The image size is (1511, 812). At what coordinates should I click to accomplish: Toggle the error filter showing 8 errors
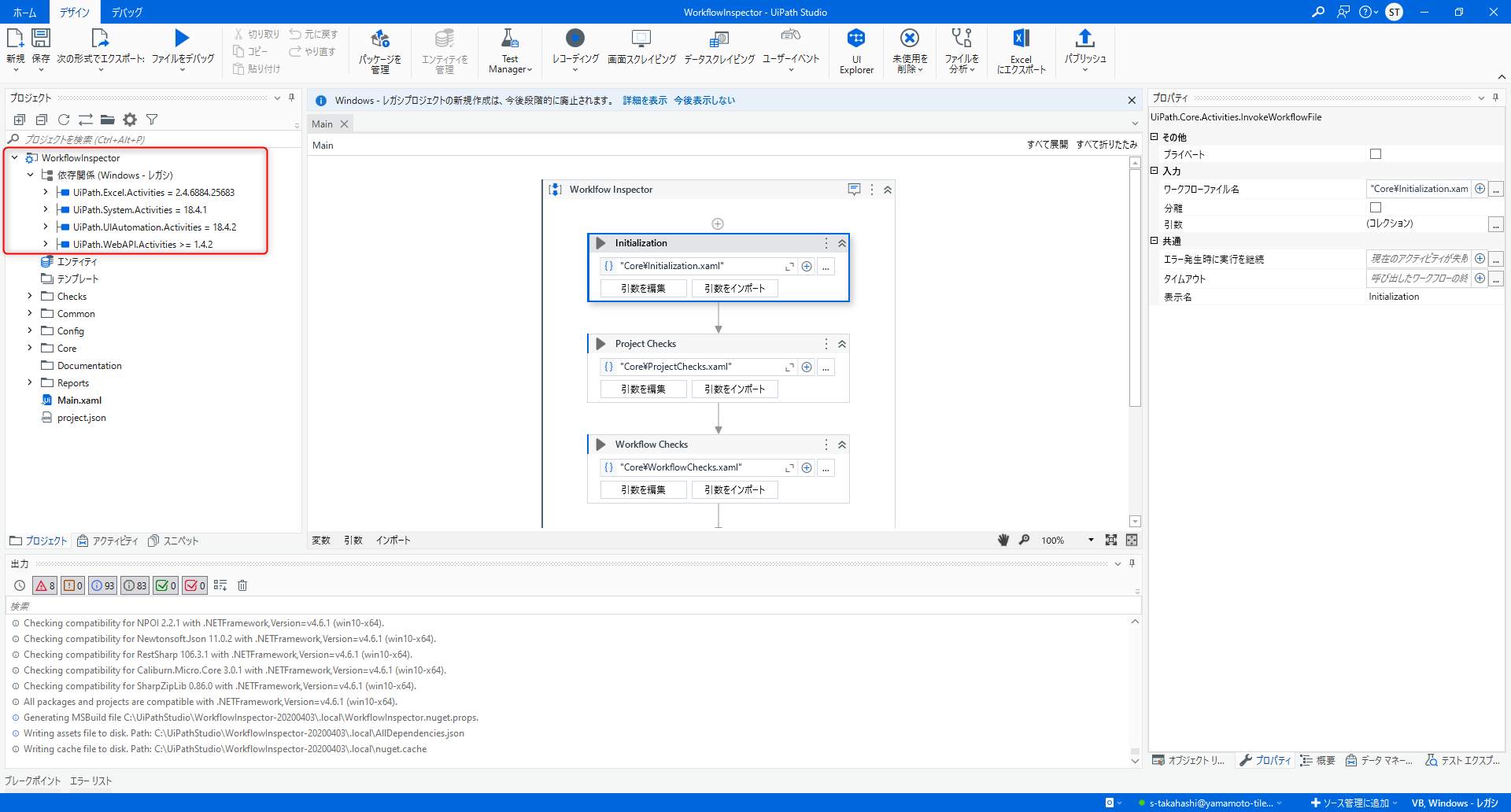45,585
